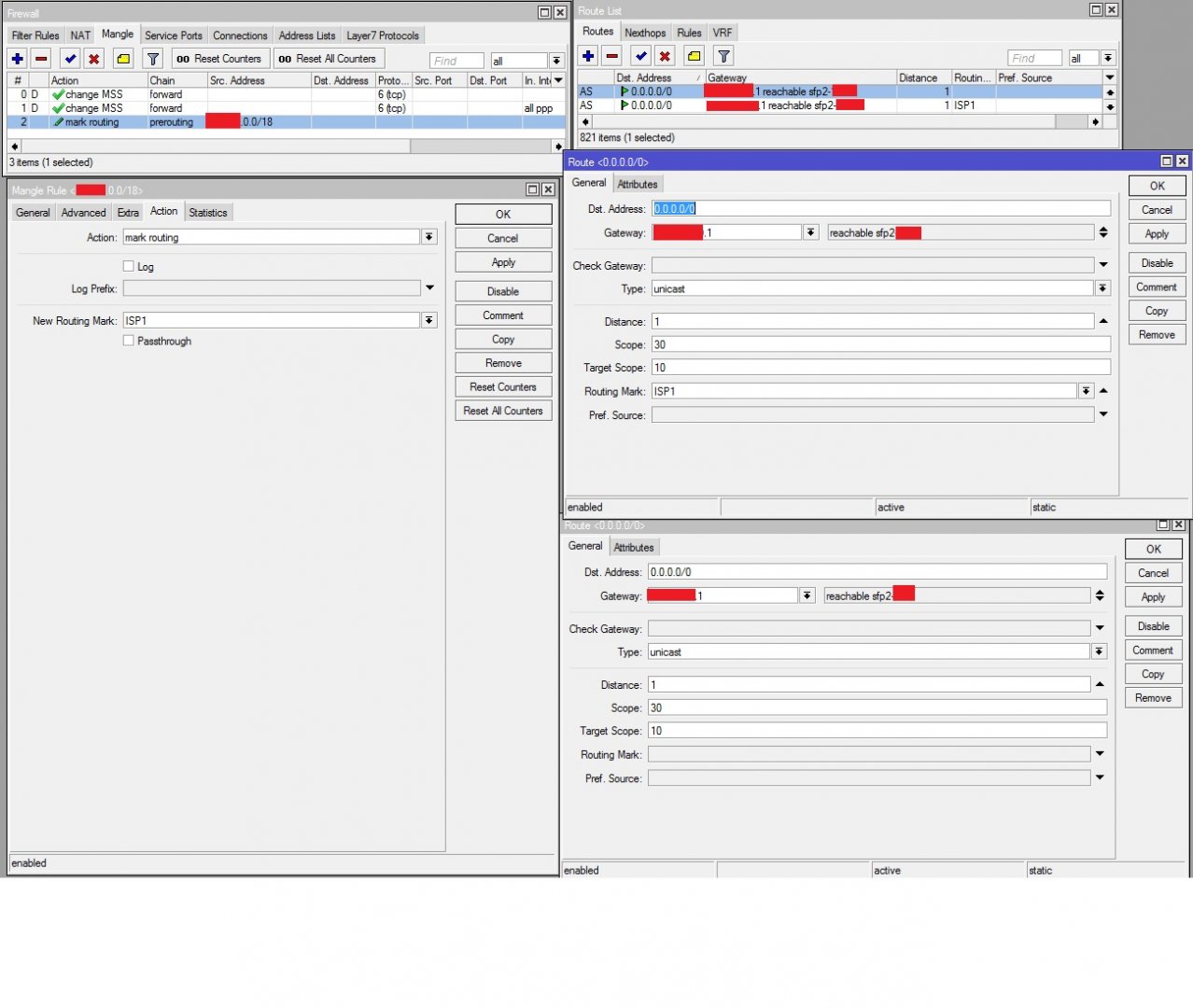
Task: Click the filter funnel icon in Firewall toolbar
Action: pyautogui.click(x=153, y=59)
